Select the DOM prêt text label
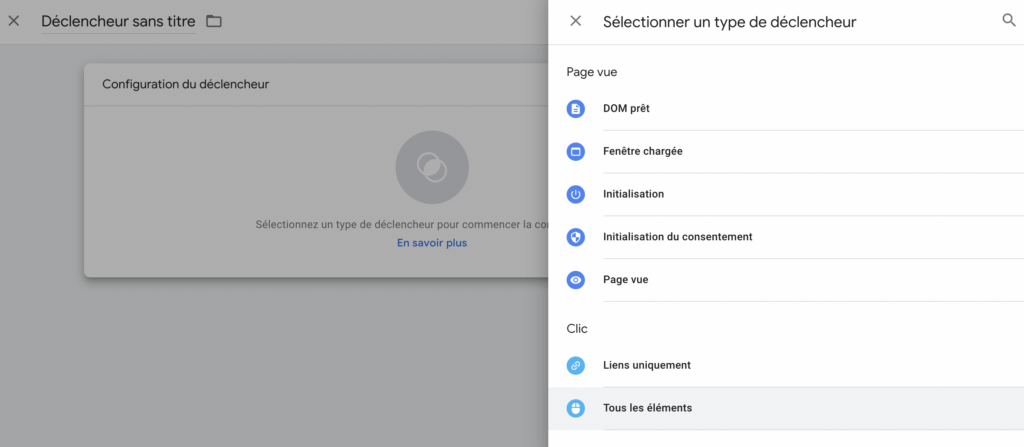Image resolution: width=1024 pixels, height=447 pixels. [626, 109]
